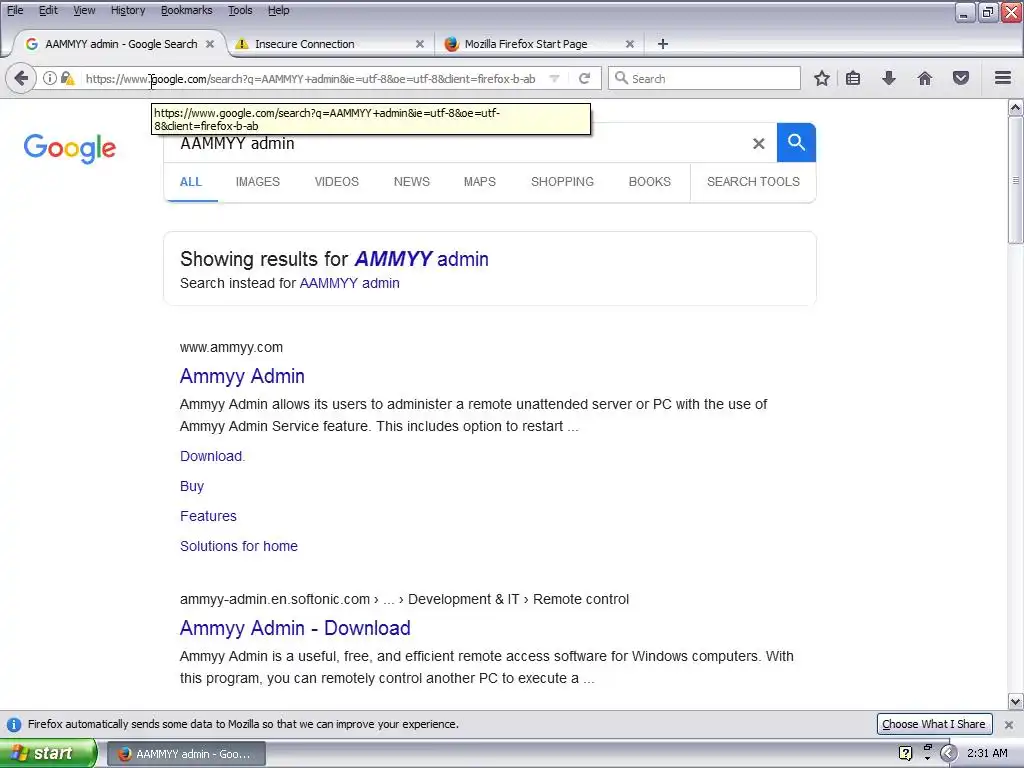Expand hidden system tray icons arrow
The height and width of the screenshot is (768, 1024).
pos(948,753)
